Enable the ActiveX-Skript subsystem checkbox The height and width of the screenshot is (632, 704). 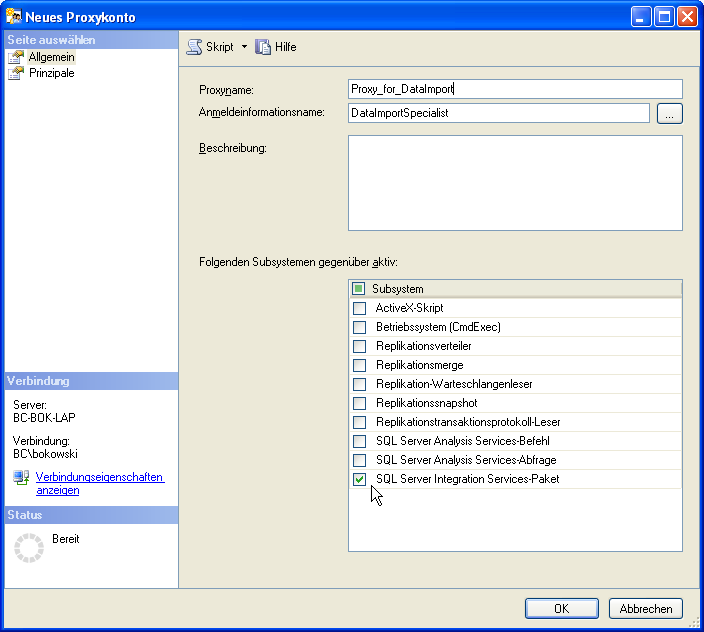359,308
